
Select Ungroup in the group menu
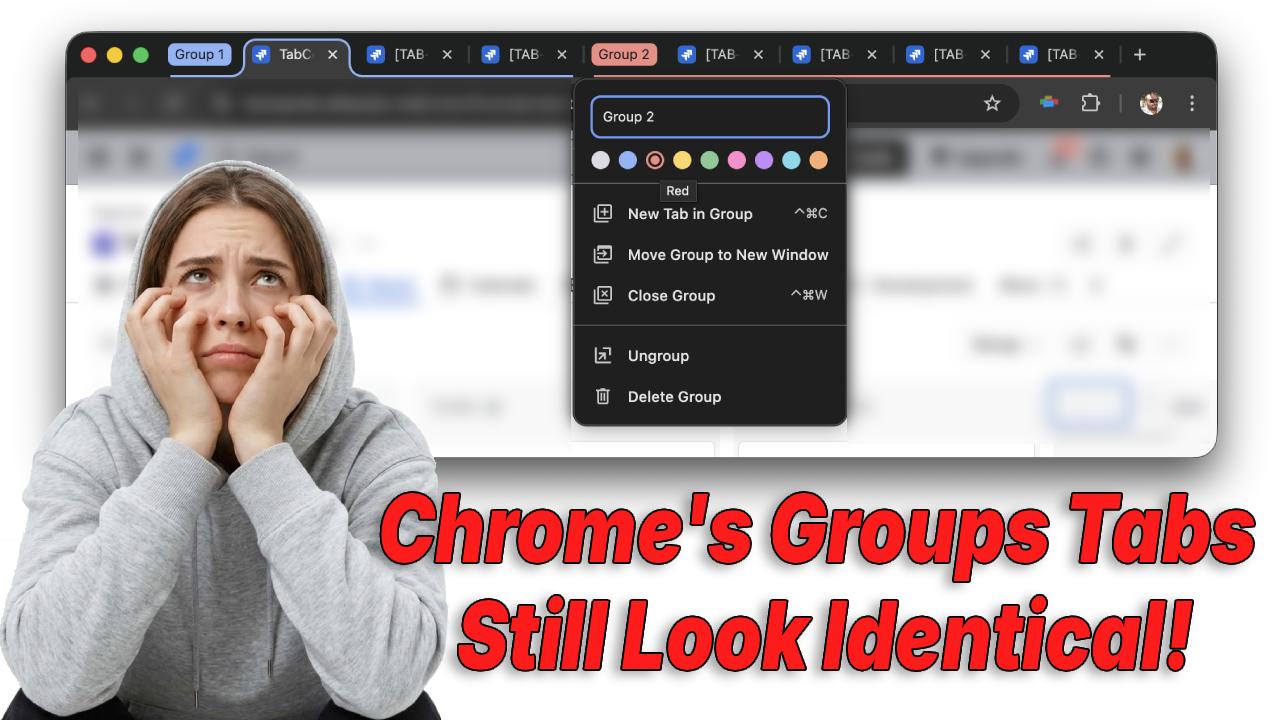point(710,355)
